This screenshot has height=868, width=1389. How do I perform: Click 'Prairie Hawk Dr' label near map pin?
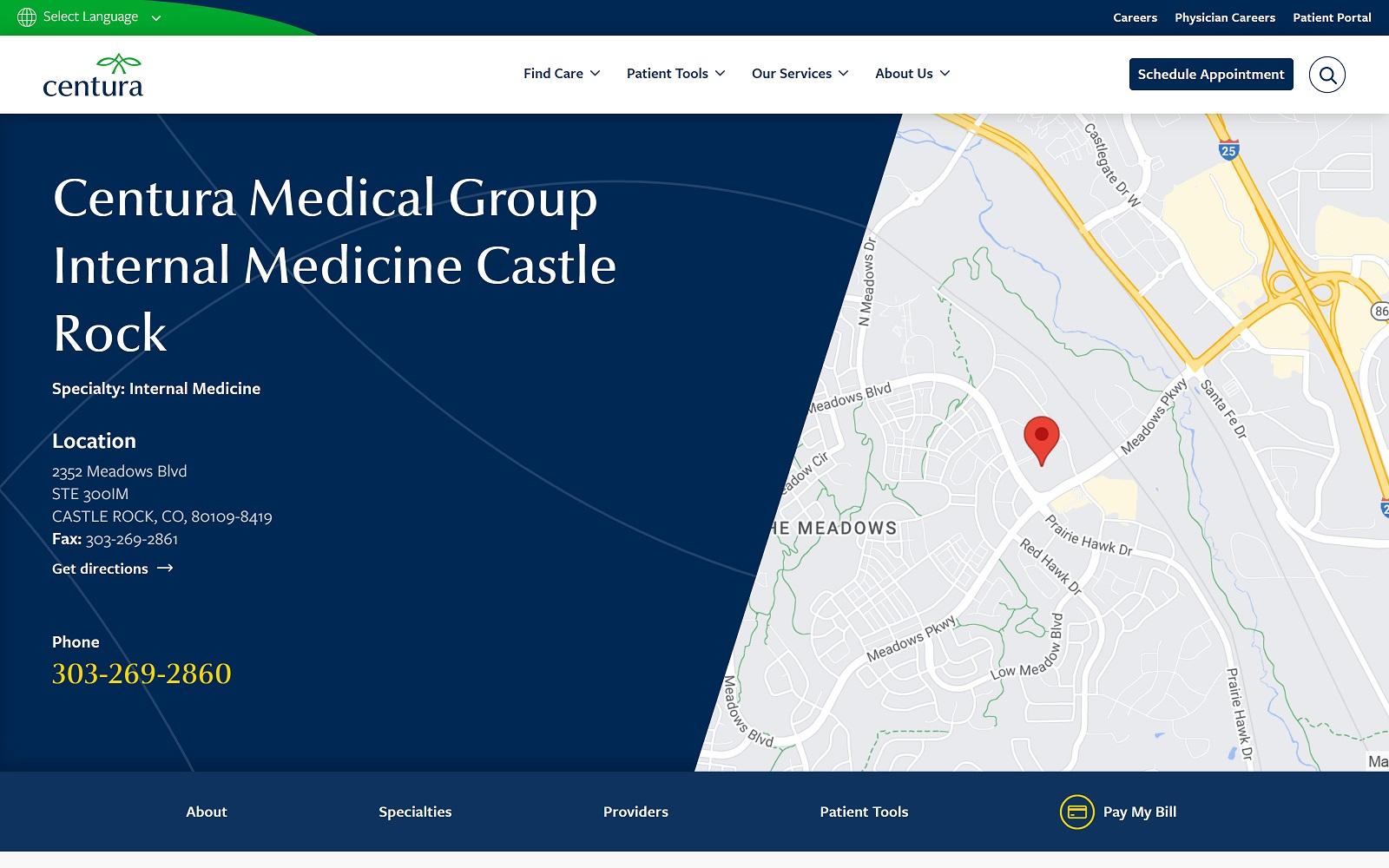1089,536
